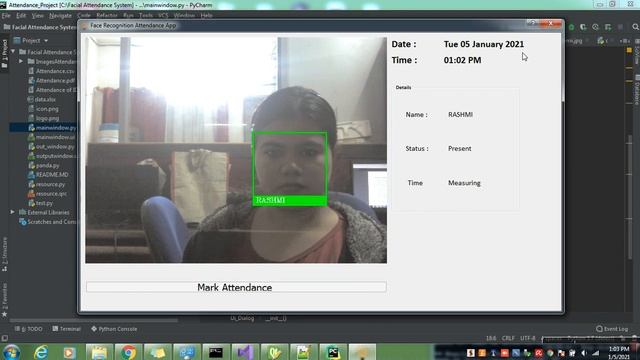Click the bottom-left tool window toggle icon
This screenshot has height=360, width=640.
tap(4, 338)
